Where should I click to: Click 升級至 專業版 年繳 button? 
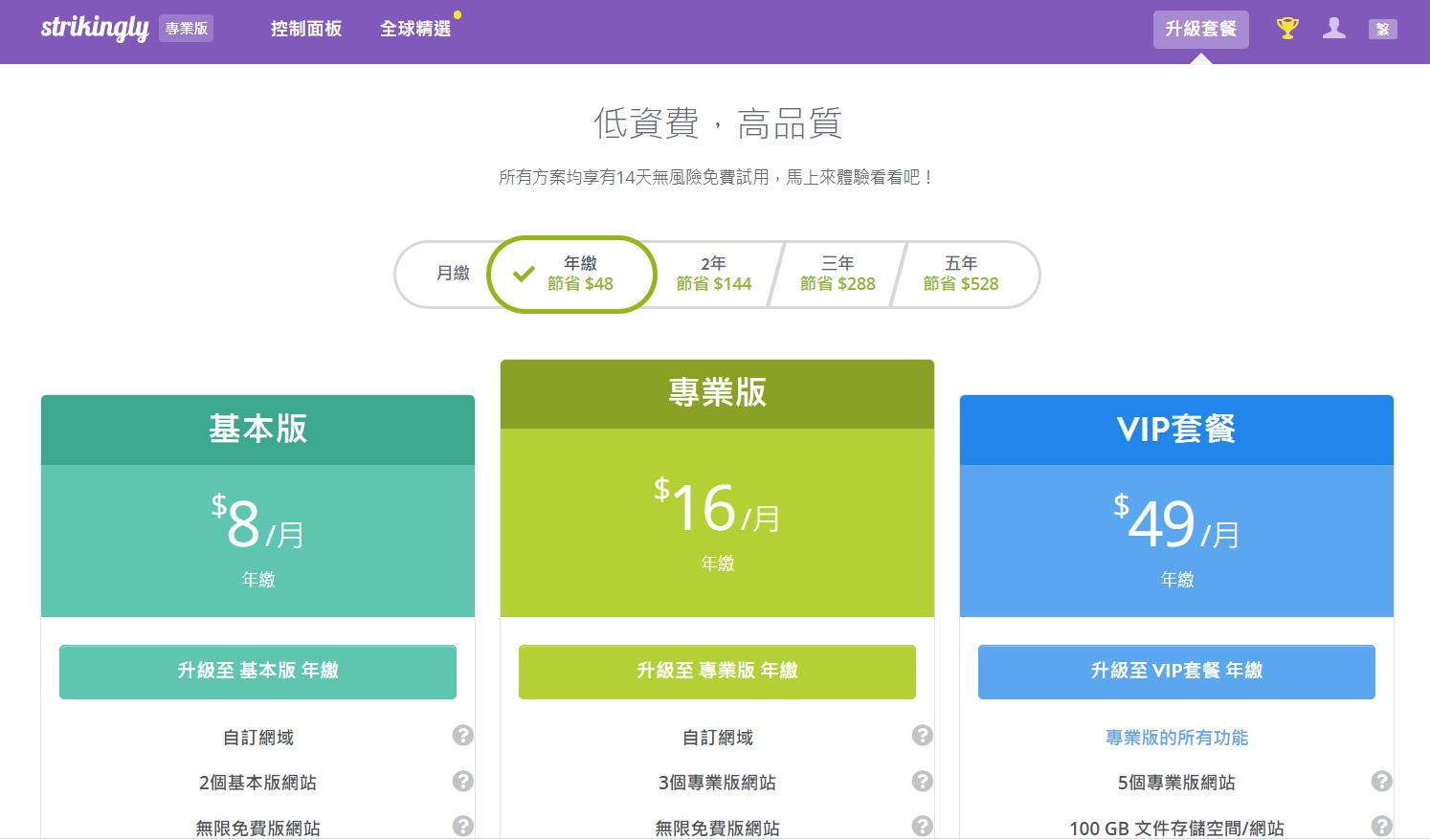pyautogui.click(x=716, y=672)
